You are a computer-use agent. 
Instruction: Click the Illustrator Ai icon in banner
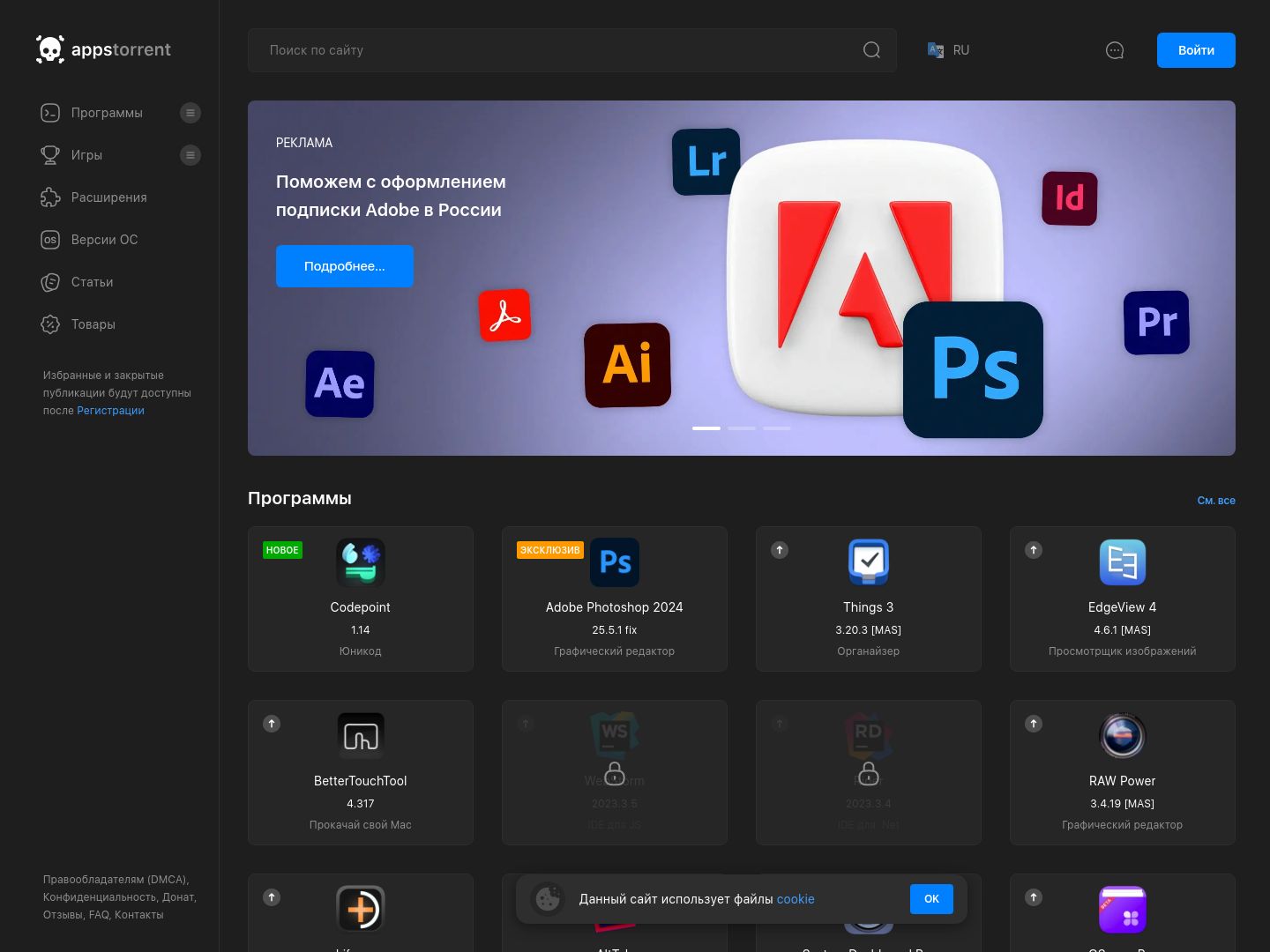(628, 365)
